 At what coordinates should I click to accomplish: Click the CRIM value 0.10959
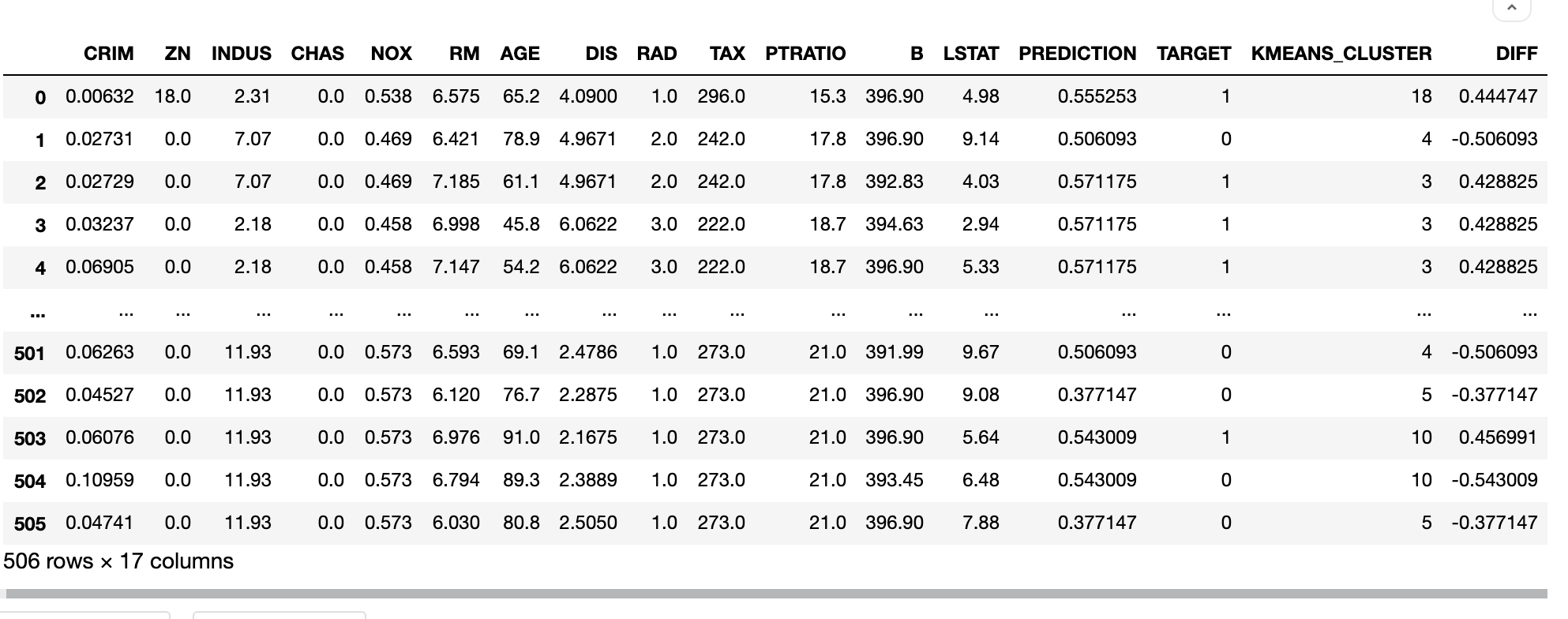99,480
